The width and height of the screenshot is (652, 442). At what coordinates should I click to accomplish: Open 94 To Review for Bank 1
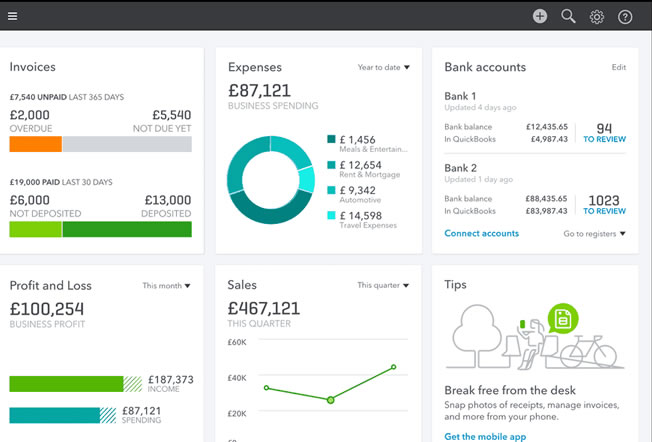click(x=604, y=133)
